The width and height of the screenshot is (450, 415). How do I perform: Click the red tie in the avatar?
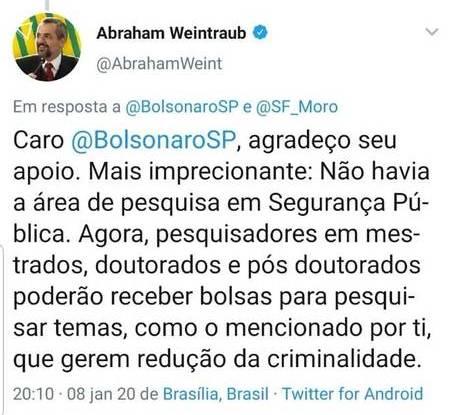pos(49,71)
